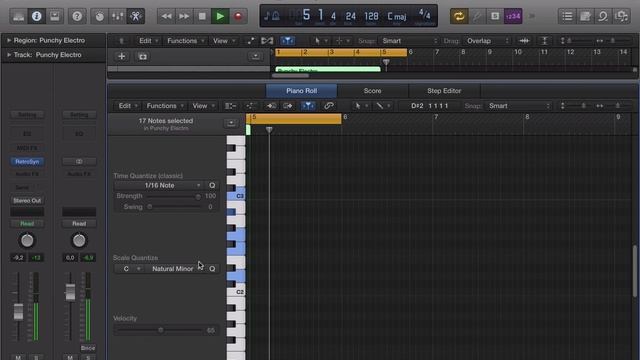This screenshot has width=640, height=360.
Task: Toggle the Editors scissors icon
Action: click(136, 16)
